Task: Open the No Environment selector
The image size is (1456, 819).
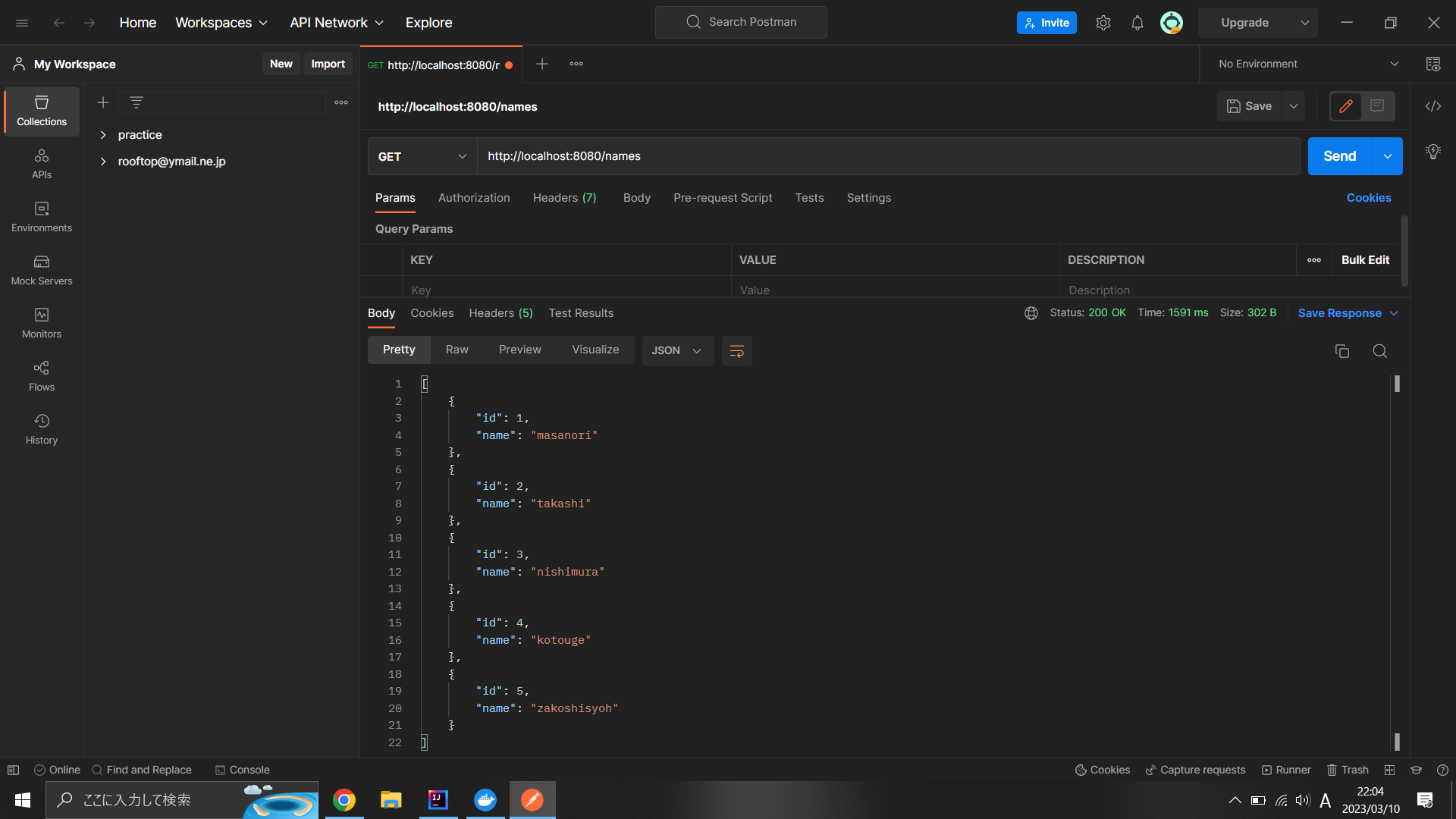Action: [1308, 64]
